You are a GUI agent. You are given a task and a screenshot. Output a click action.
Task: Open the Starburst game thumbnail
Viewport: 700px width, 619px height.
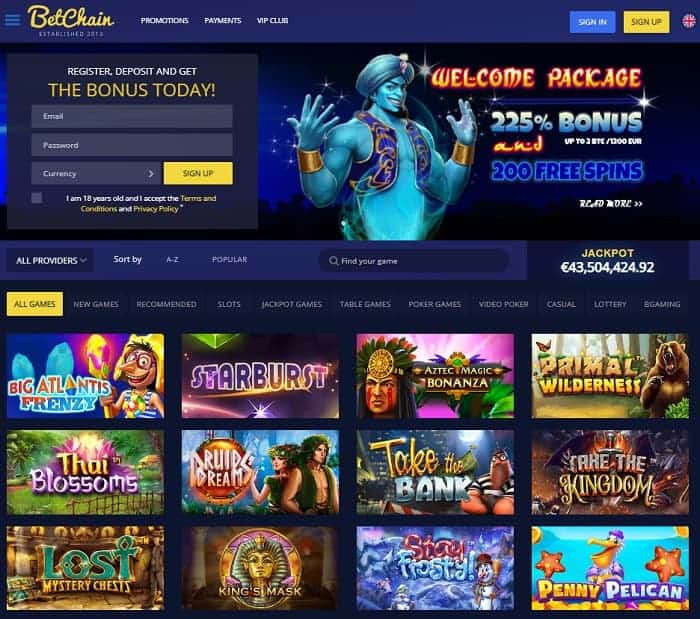click(260, 376)
